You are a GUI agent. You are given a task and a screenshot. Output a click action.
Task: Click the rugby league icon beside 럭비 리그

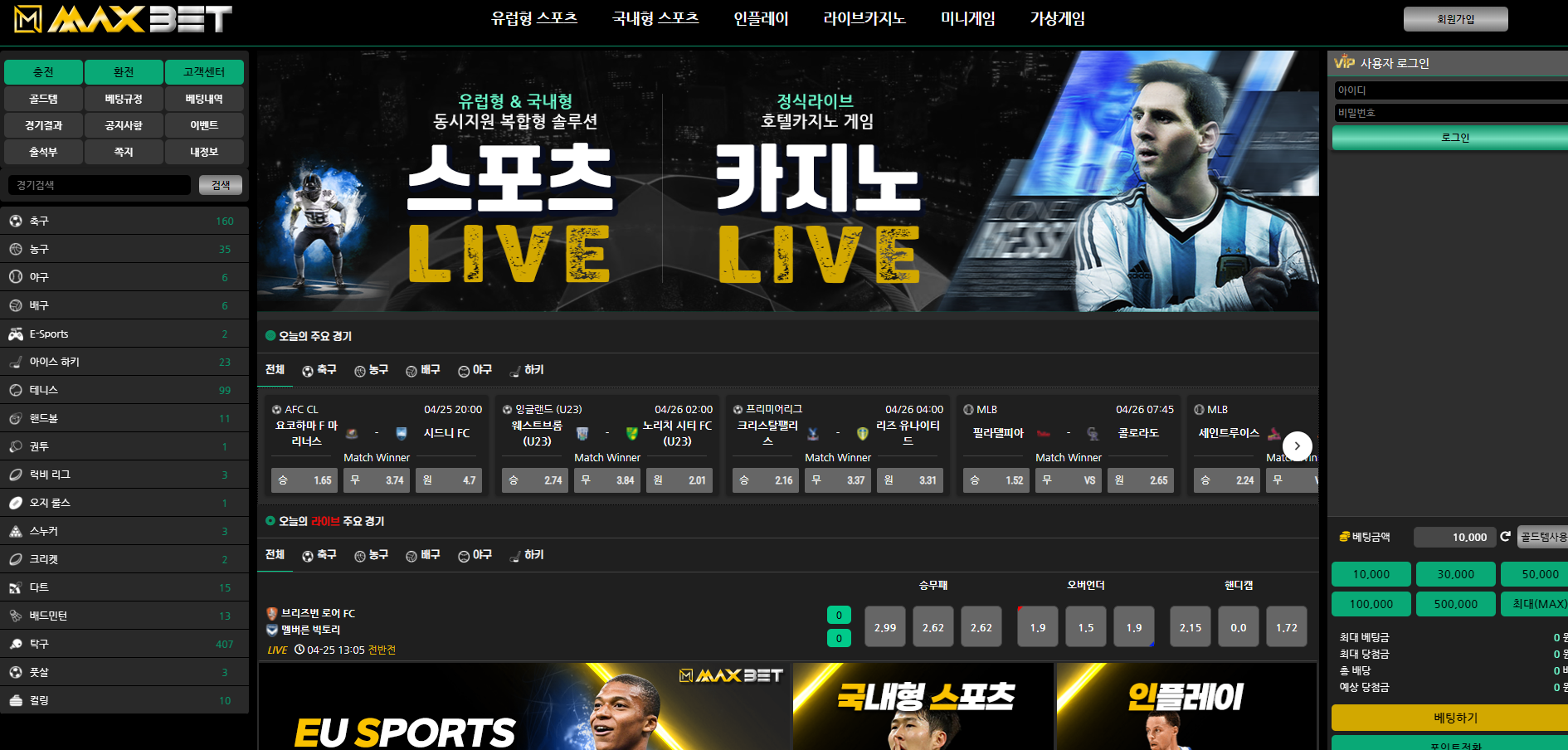16,475
